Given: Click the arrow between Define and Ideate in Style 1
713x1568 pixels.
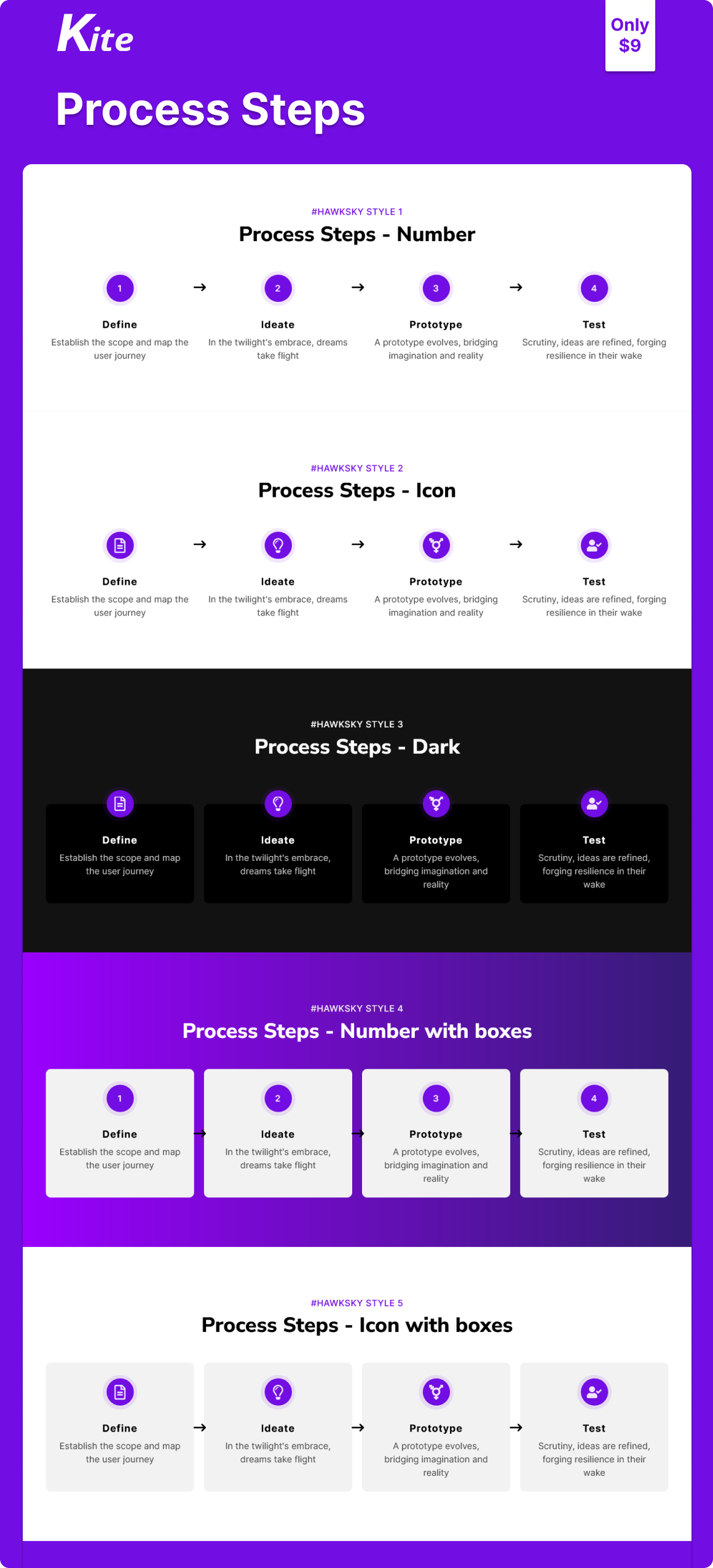Looking at the screenshot, I should click(199, 287).
